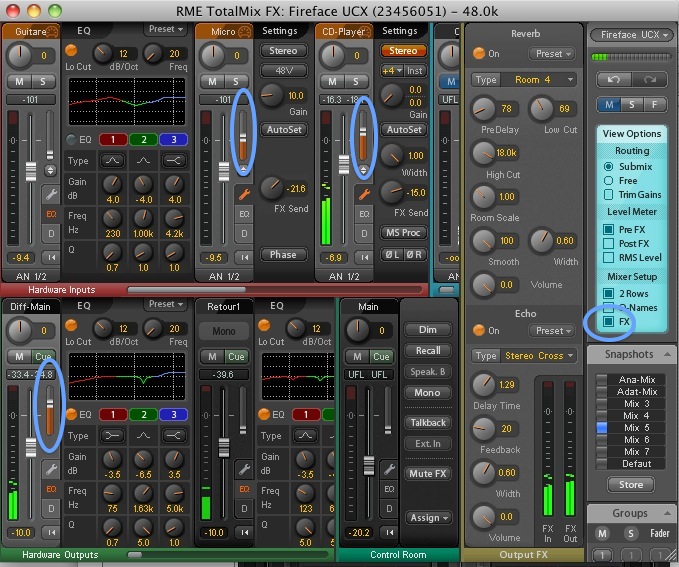Enable the Post FX level meter checkbox
This screenshot has width=679, height=567.
point(608,243)
